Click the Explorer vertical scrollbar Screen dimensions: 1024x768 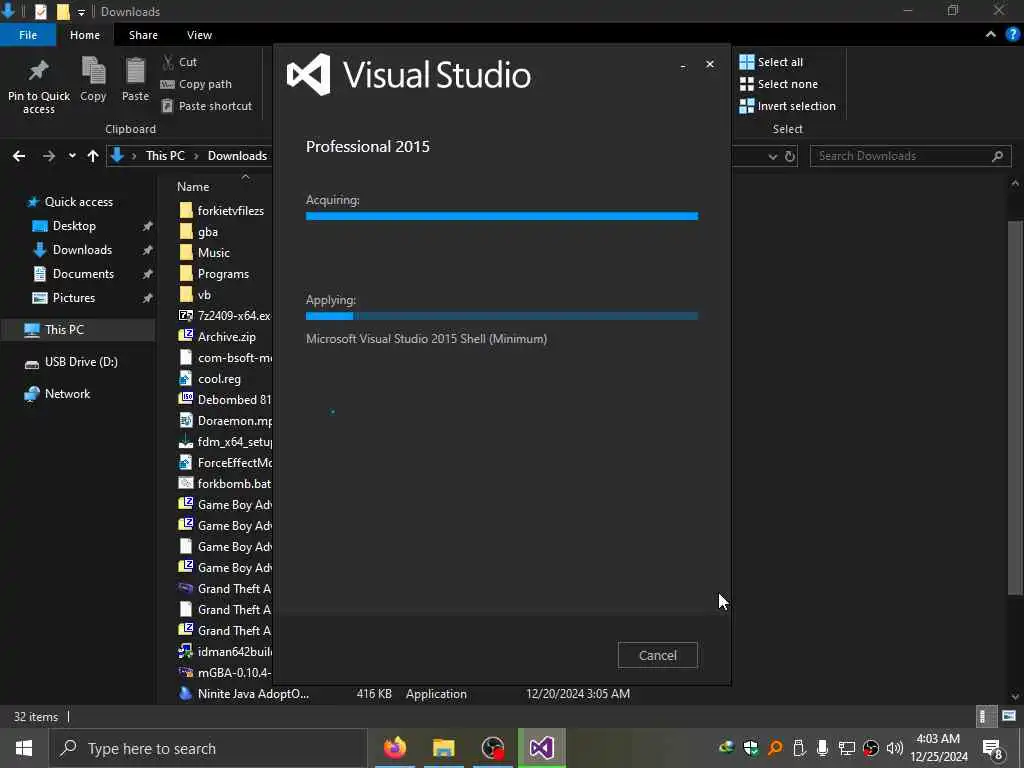pyautogui.click(x=1015, y=408)
